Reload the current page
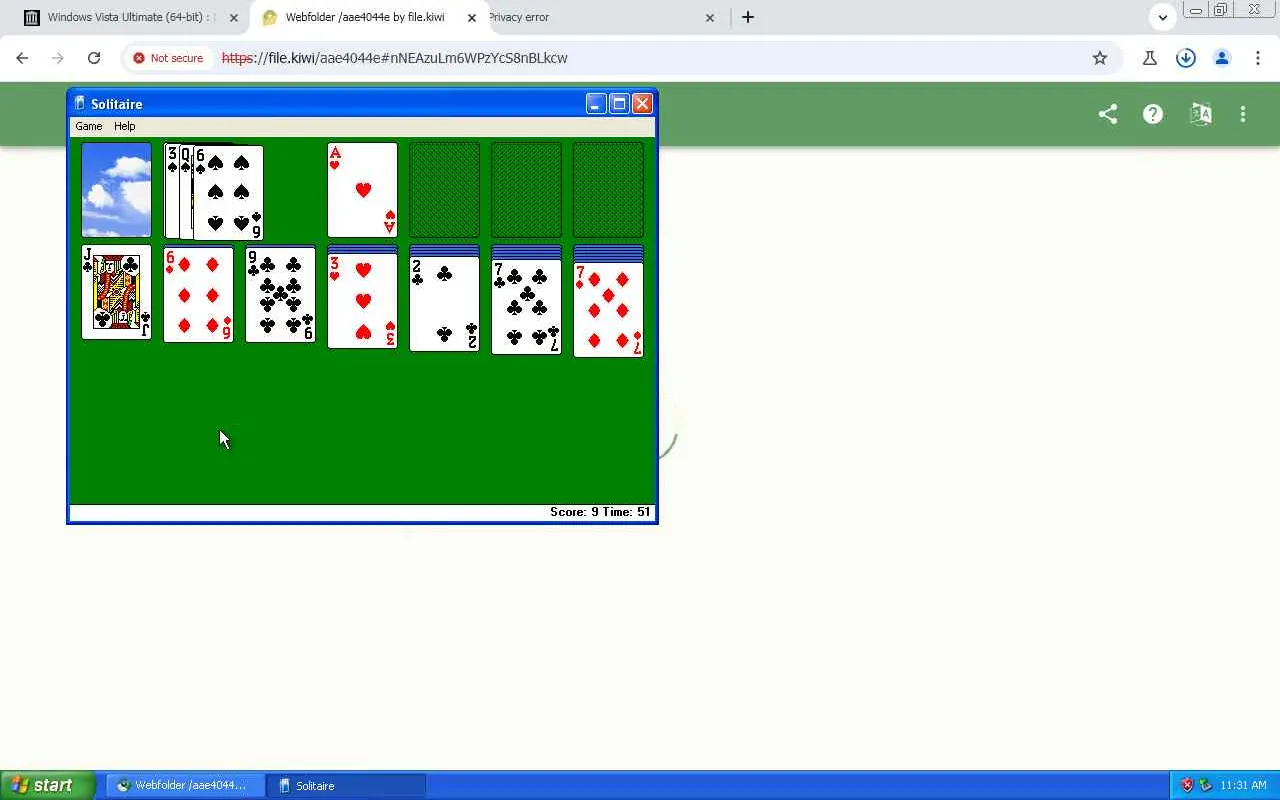 [x=94, y=58]
